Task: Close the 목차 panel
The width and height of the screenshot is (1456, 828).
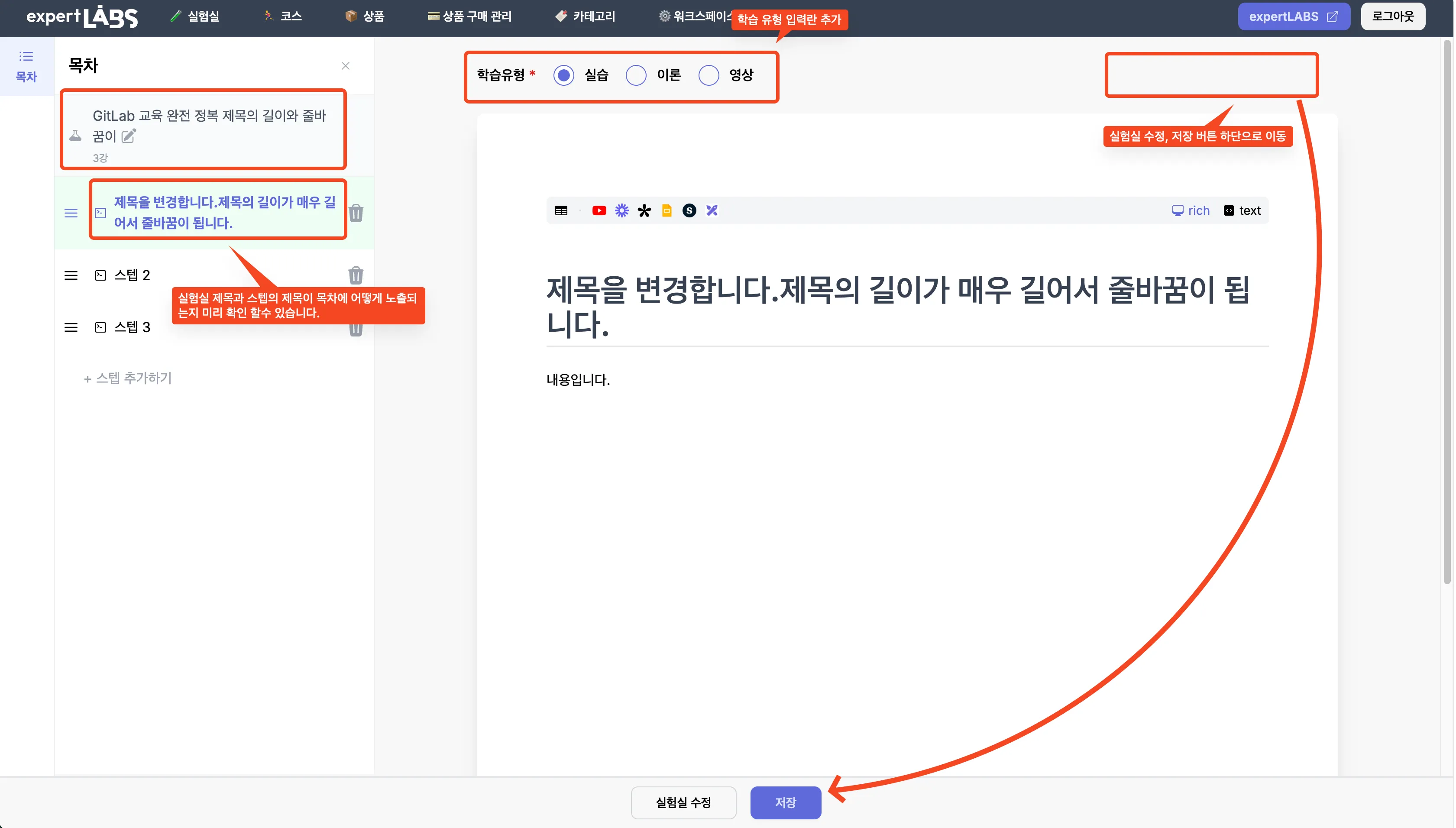Action: [345, 66]
